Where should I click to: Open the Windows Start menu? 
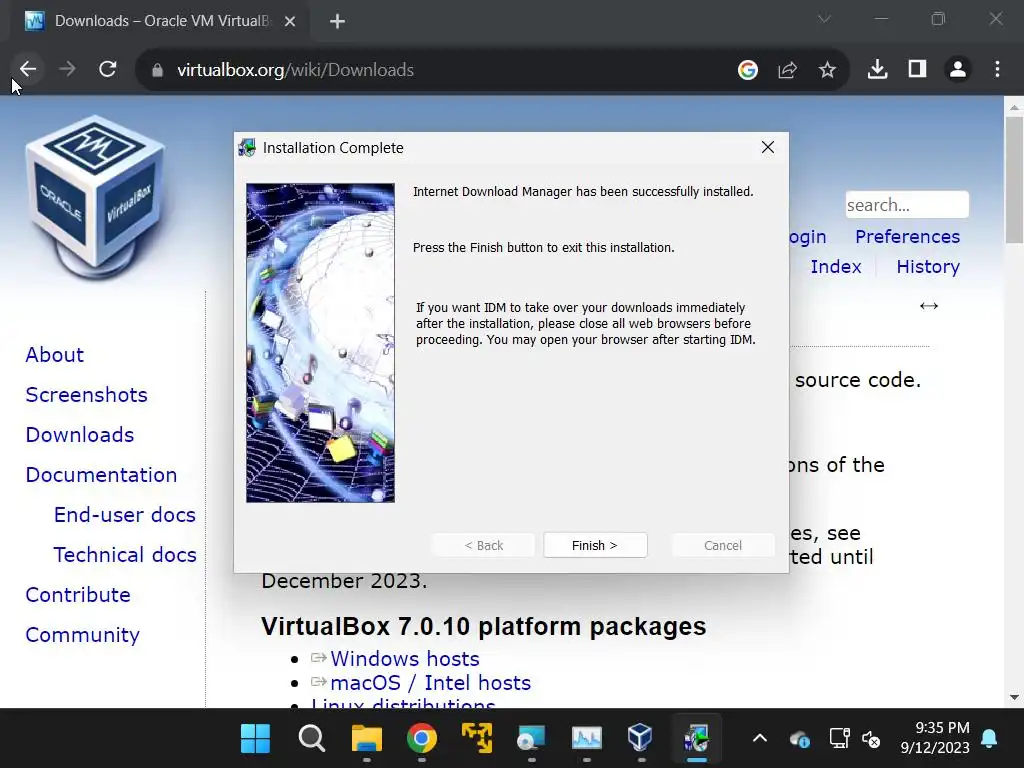coord(255,738)
